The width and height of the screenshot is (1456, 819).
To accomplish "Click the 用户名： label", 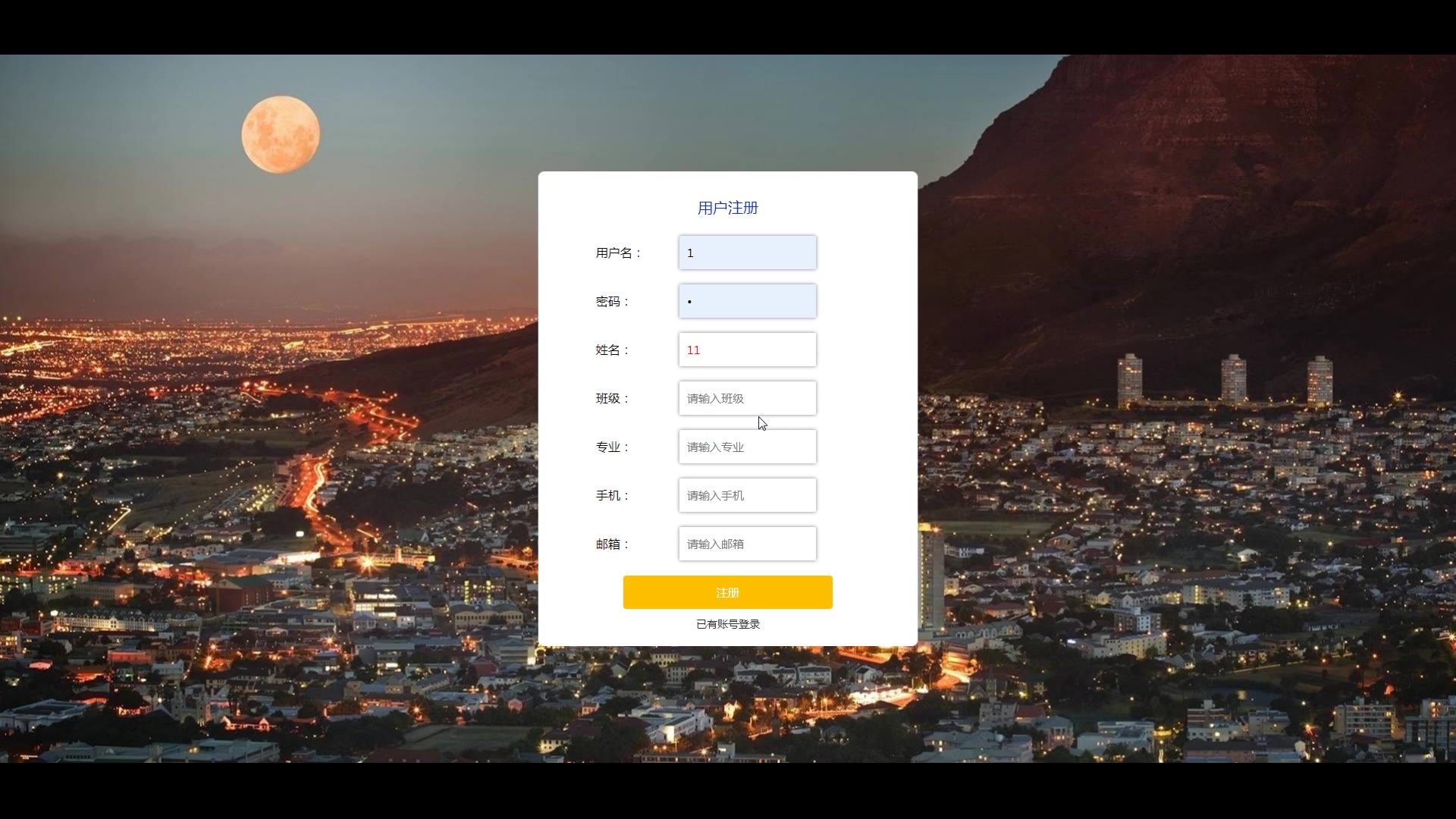I will 618,253.
